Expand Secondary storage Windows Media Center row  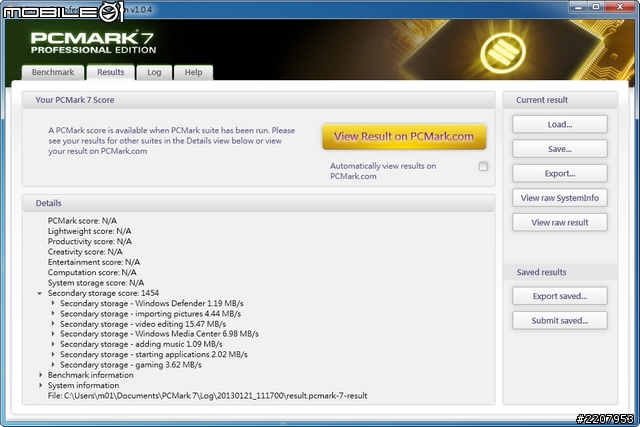coord(53,334)
